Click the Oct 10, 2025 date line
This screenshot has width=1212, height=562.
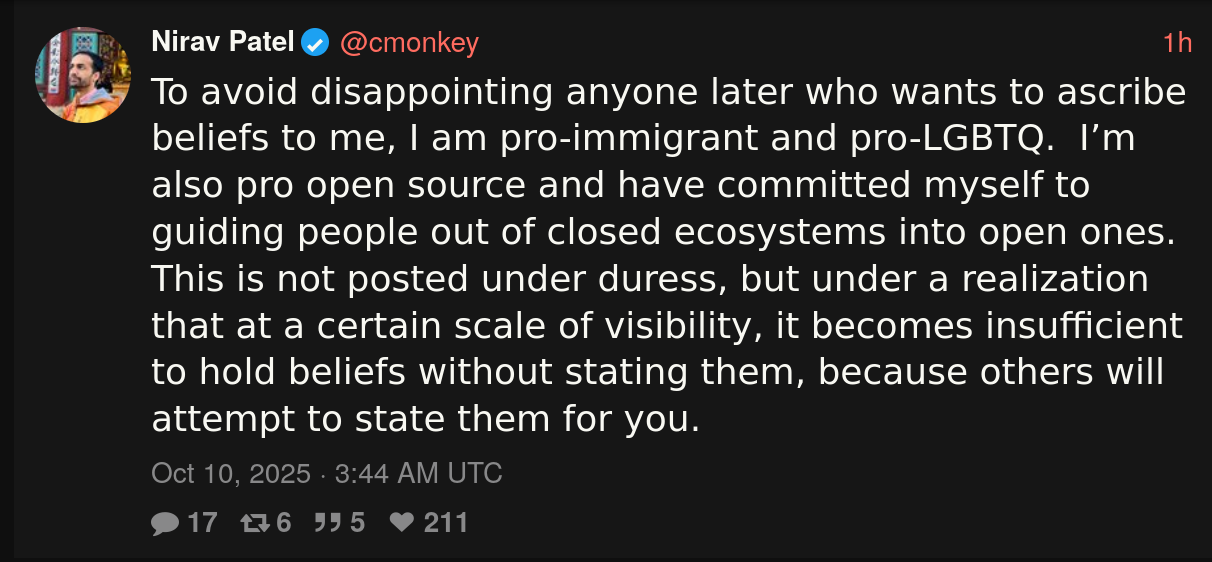tap(326, 473)
